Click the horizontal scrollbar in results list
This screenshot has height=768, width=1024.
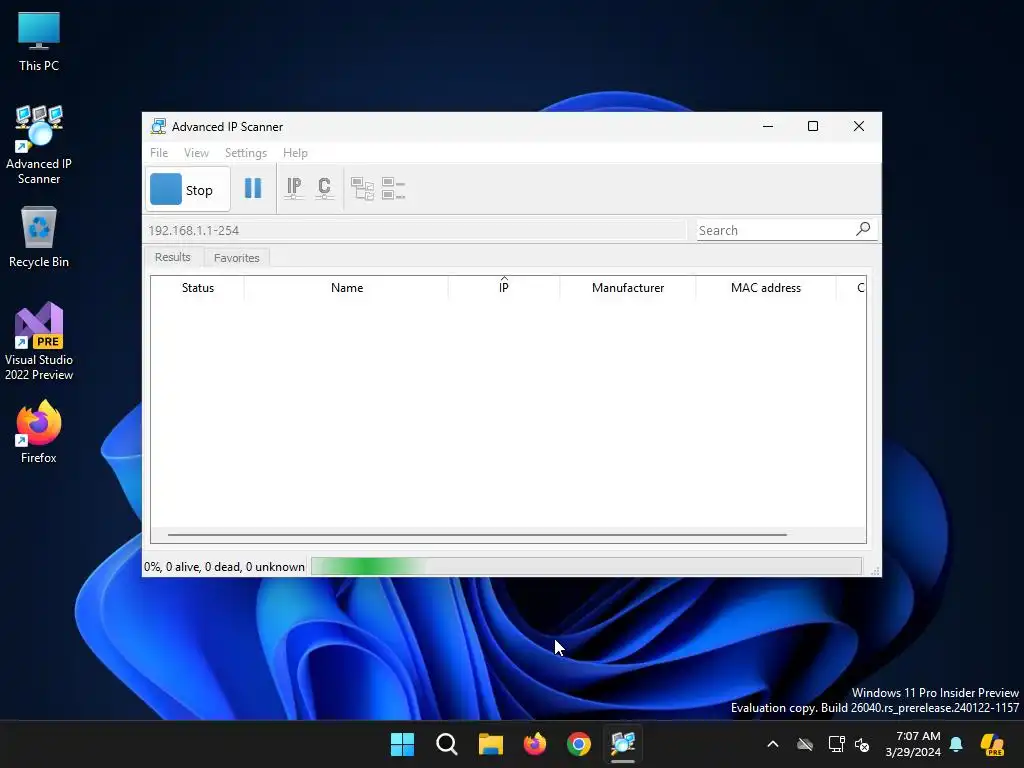[x=477, y=535]
